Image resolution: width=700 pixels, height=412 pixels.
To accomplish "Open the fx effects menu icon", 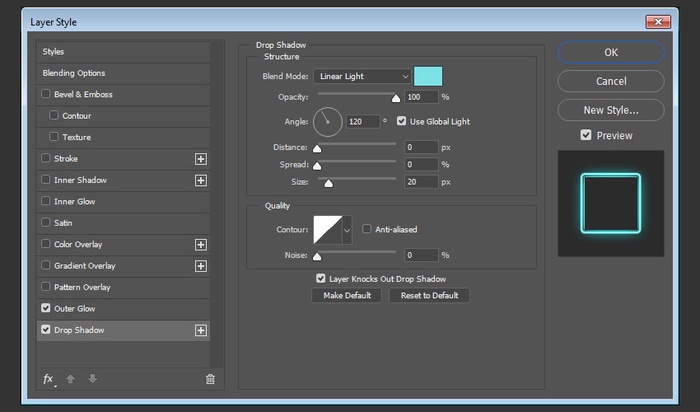I will pyautogui.click(x=48, y=379).
